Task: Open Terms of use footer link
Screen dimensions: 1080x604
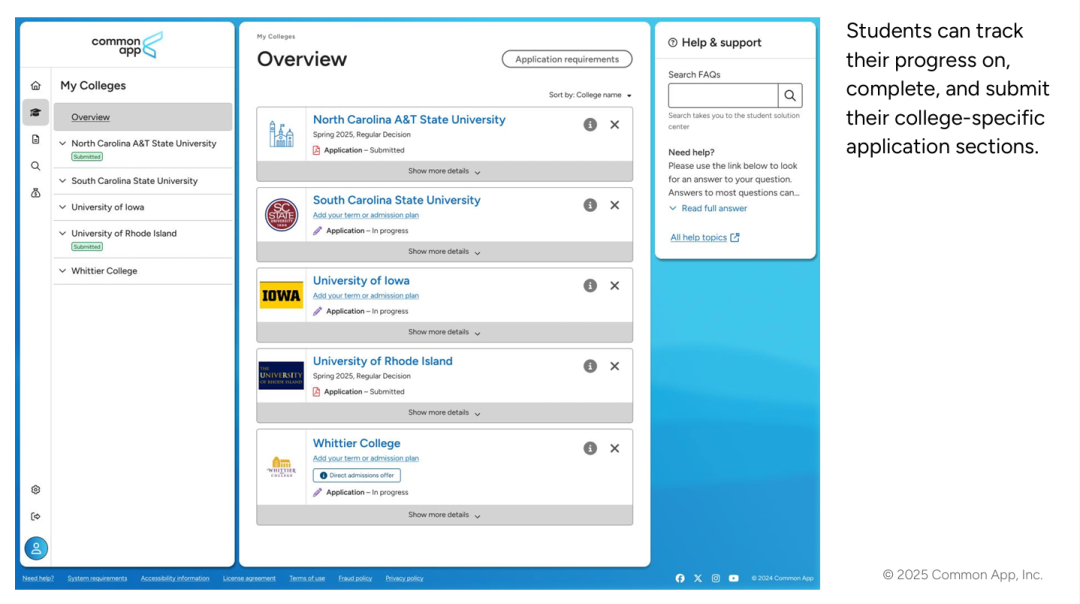Action: 307,579
